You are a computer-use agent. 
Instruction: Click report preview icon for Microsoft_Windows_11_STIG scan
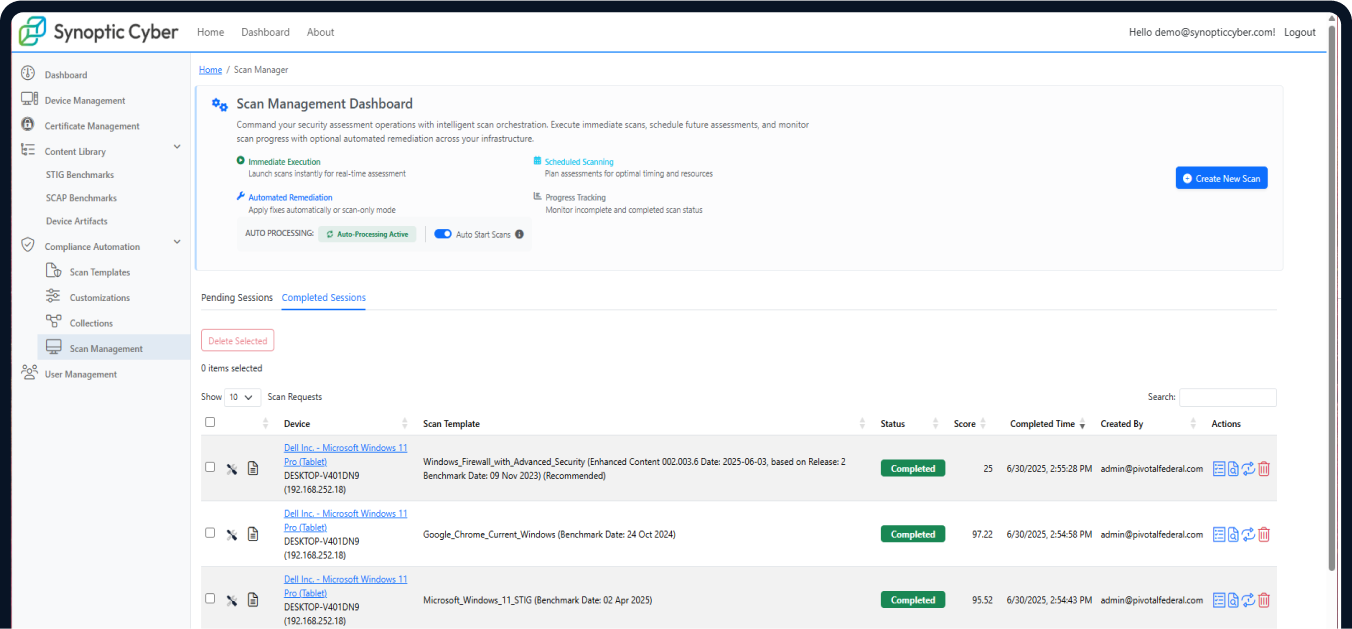(1233, 600)
